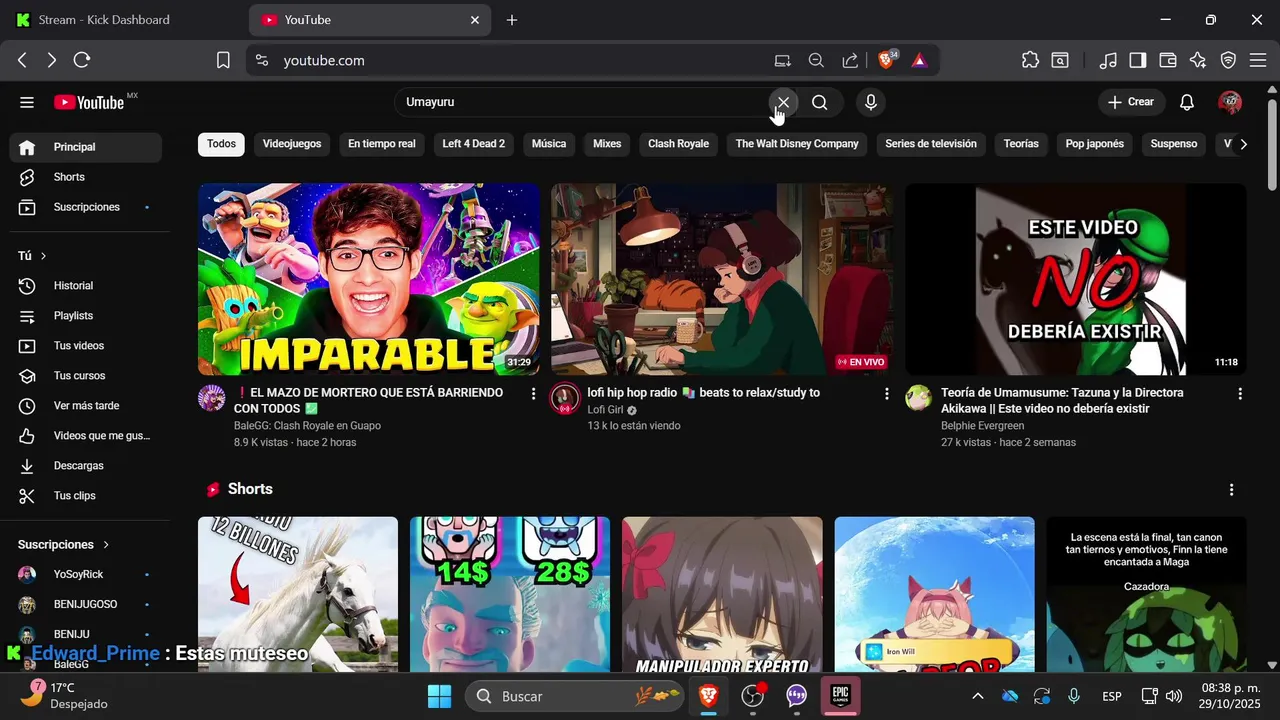The width and height of the screenshot is (1280, 720).
Task: Open the Lofi Girl channel link
Action: pyautogui.click(x=606, y=410)
